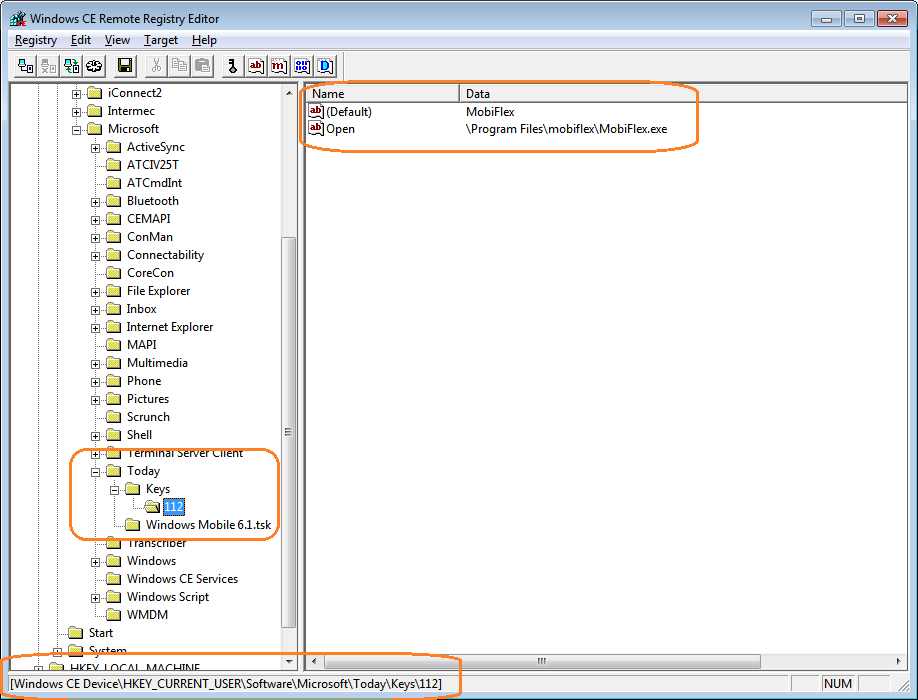Click the values pane scroll left arrow
918x700 pixels.
coord(314,661)
